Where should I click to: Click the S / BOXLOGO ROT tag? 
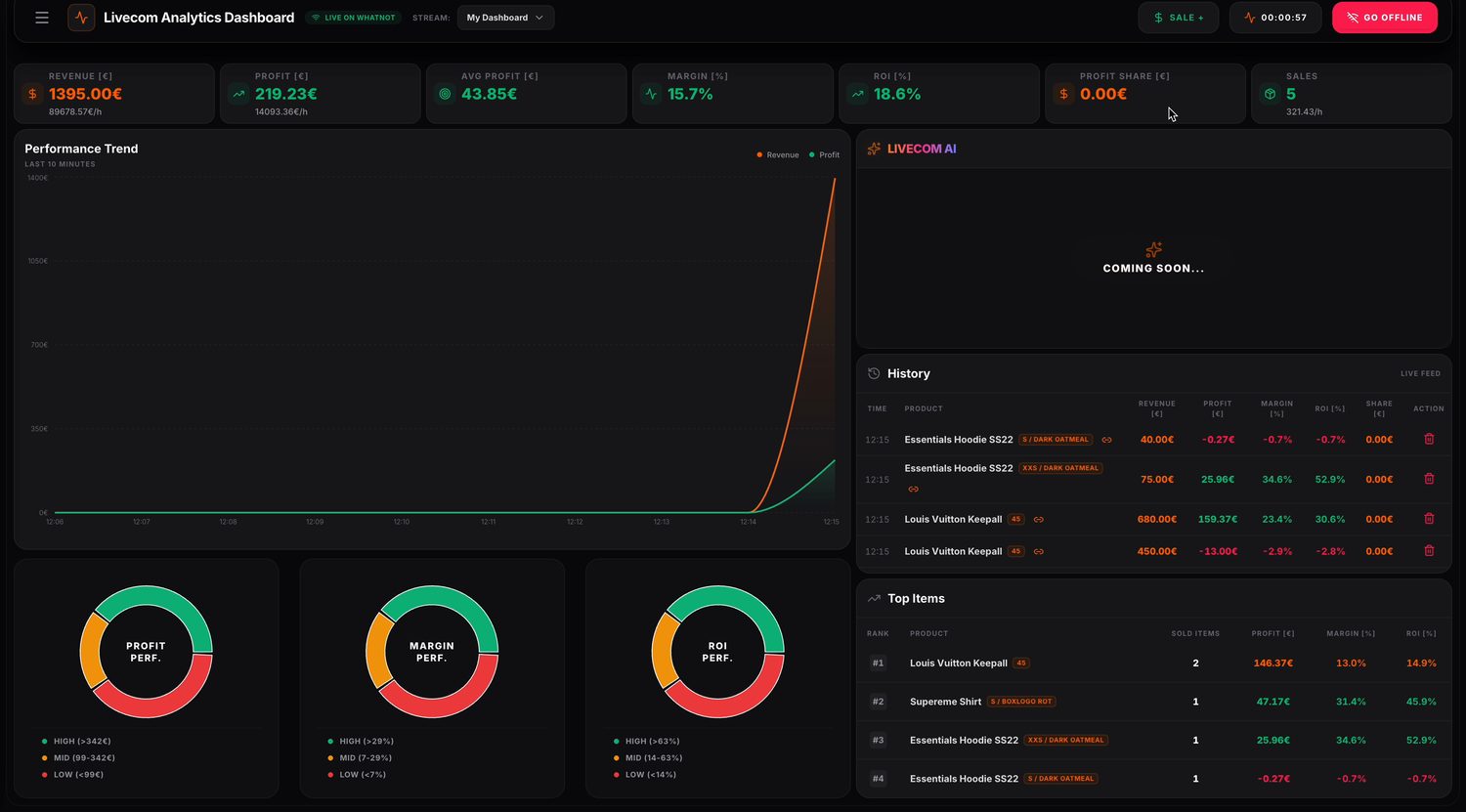tap(1020, 702)
